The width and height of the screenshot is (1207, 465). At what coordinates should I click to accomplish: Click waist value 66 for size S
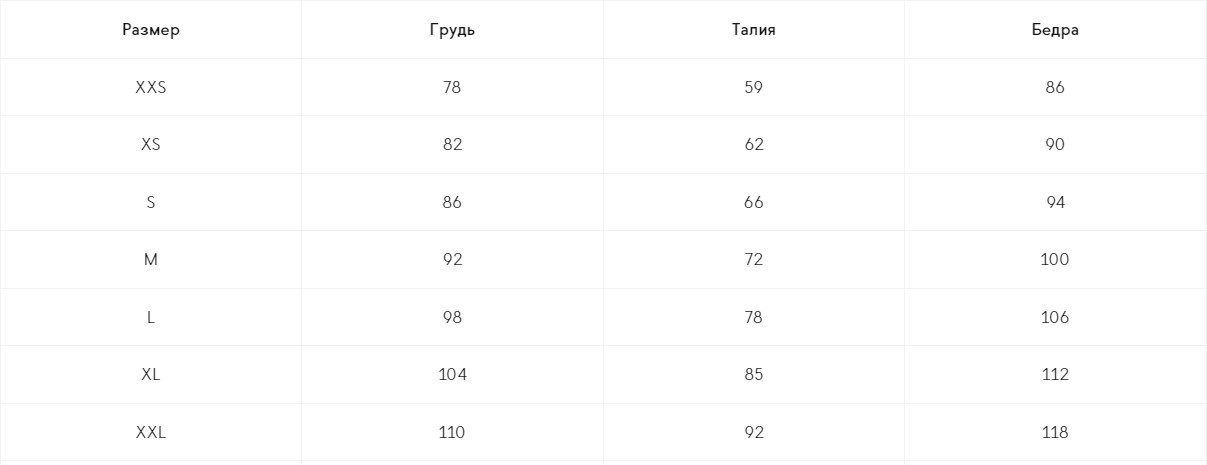[754, 202]
